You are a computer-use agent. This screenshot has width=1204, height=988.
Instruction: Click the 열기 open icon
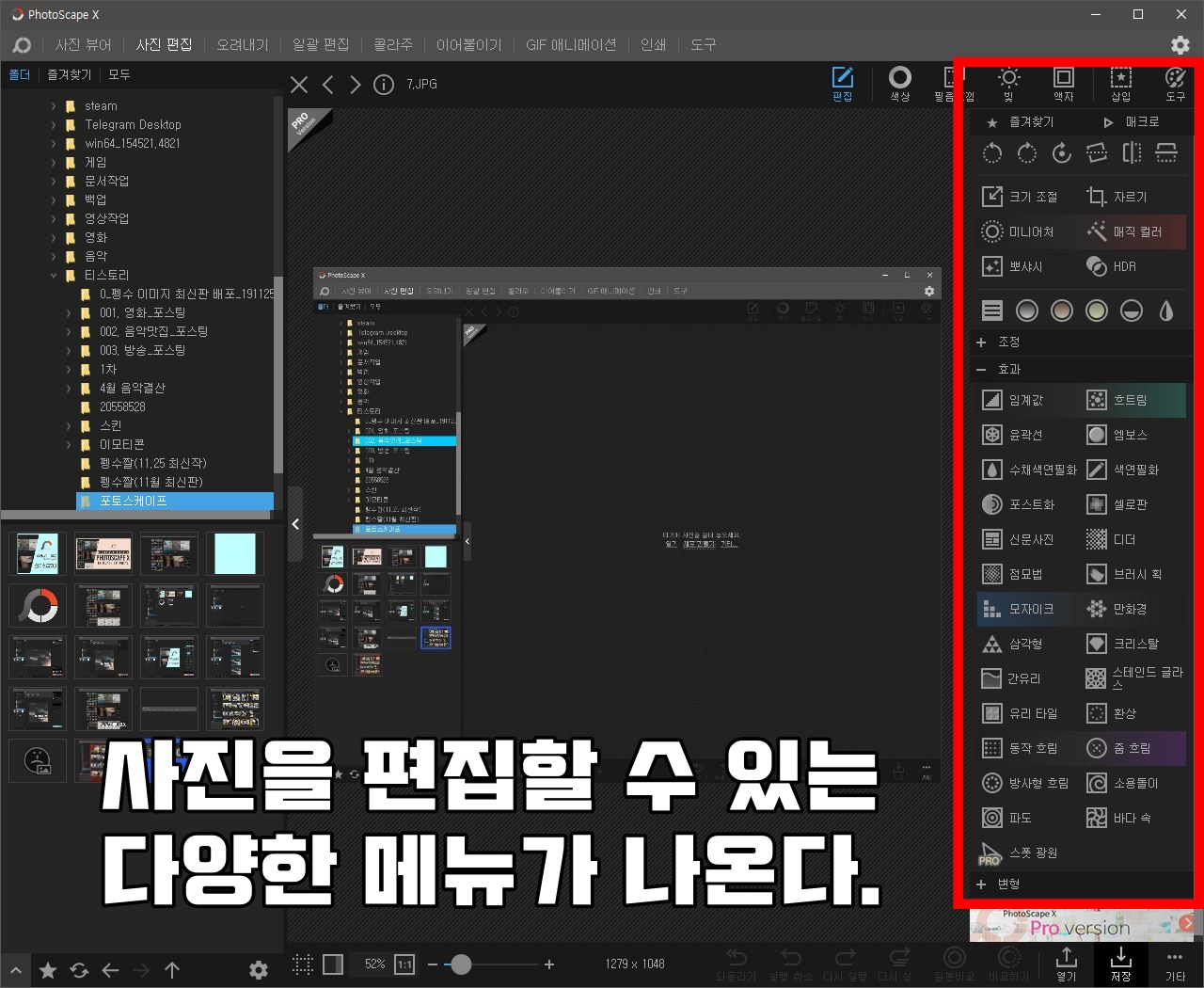[1066, 964]
